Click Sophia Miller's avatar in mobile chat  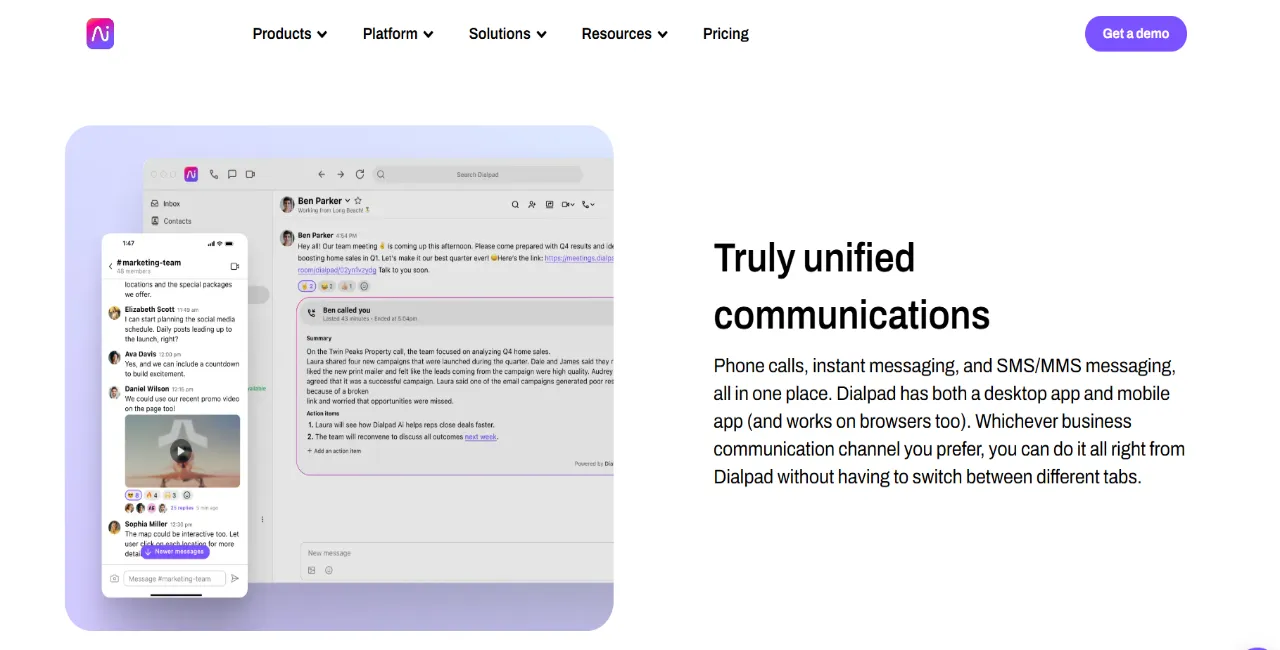coord(115,527)
